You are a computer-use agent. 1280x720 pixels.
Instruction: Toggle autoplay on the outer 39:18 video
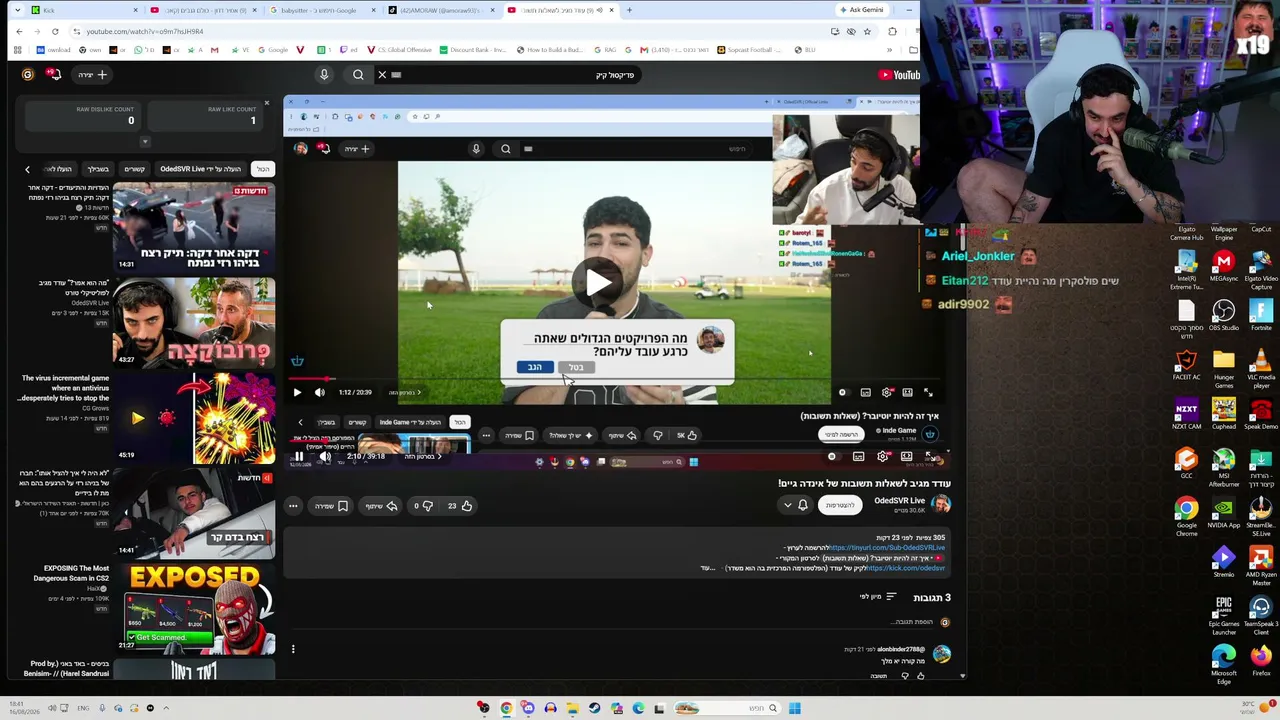[x=833, y=457]
